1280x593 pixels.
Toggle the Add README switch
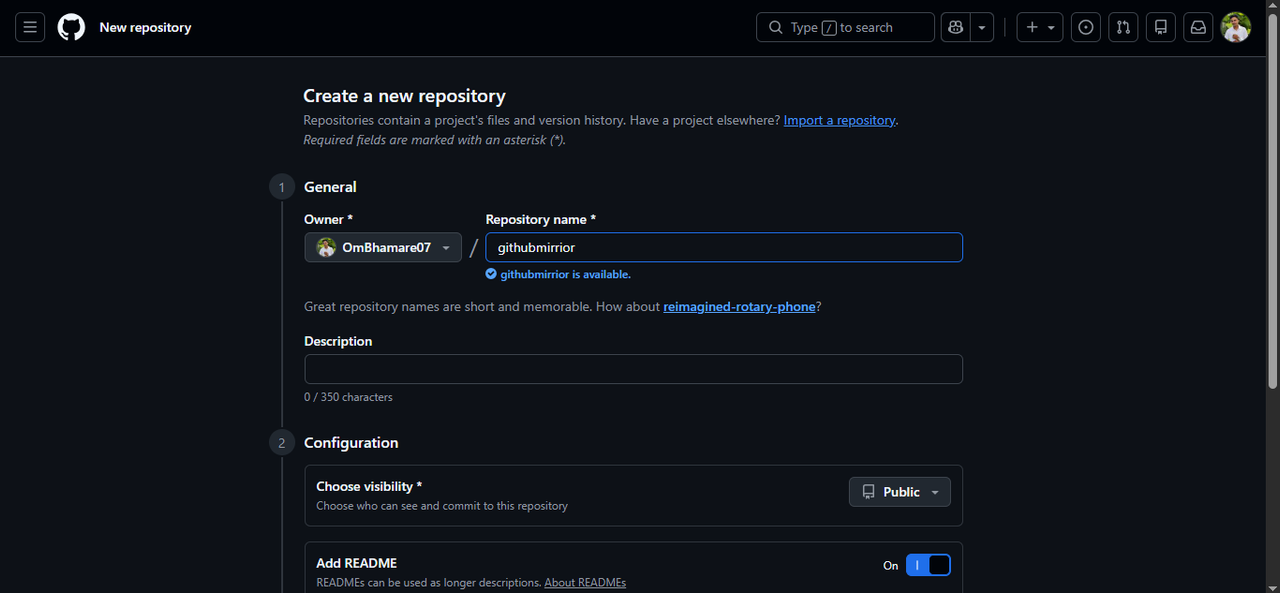click(928, 565)
